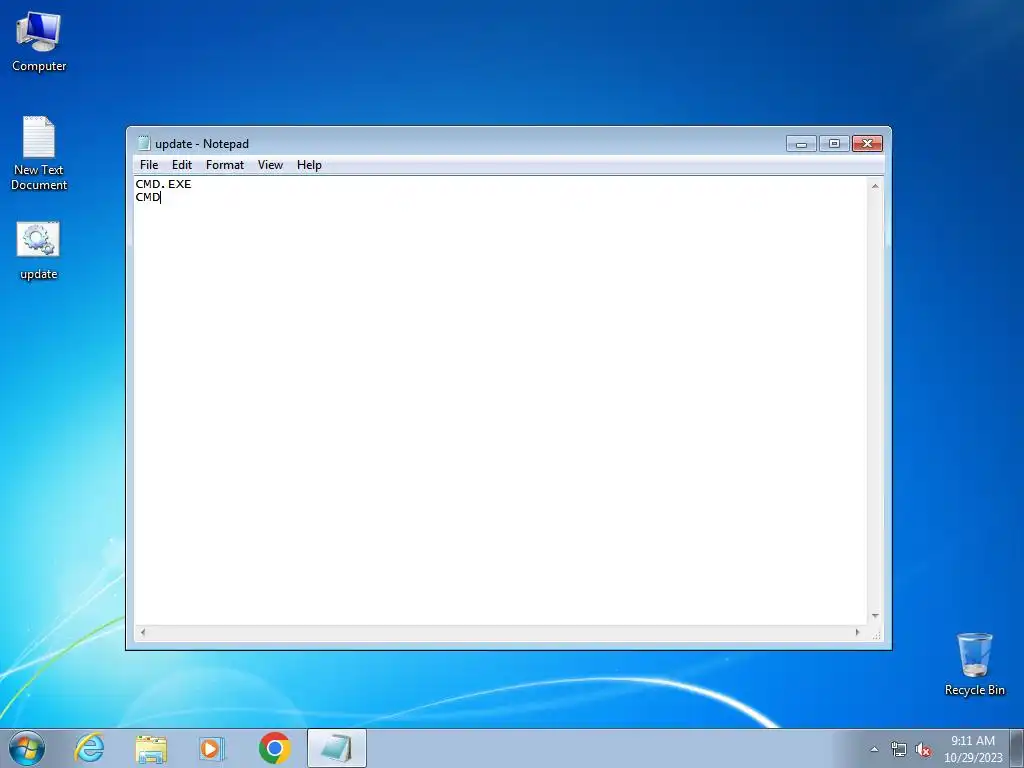Screen dimensions: 1024x768
Task: Select the Computer desktop icon
Action: 39,42
